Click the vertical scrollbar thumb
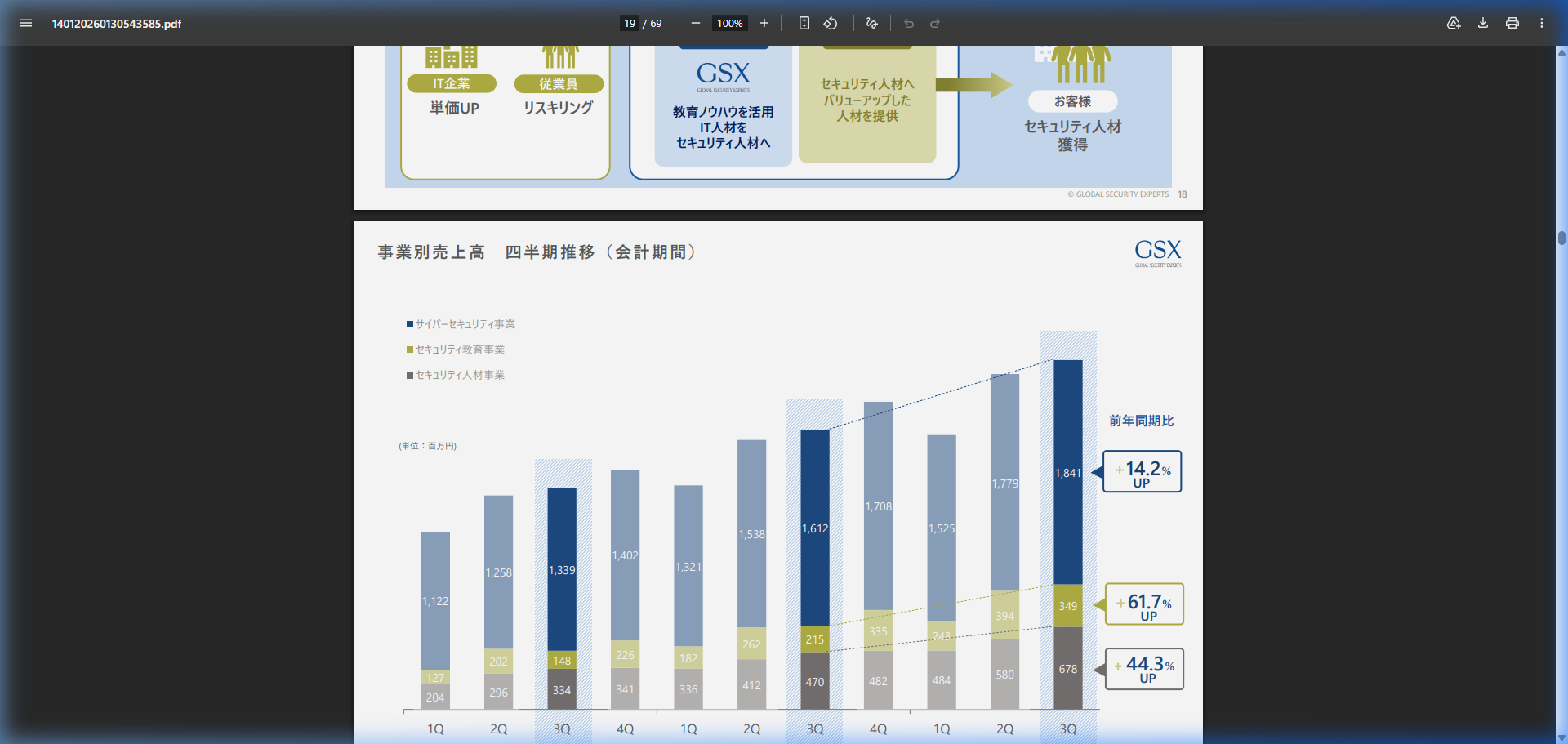The height and width of the screenshot is (744, 1568). [x=1561, y=238]
